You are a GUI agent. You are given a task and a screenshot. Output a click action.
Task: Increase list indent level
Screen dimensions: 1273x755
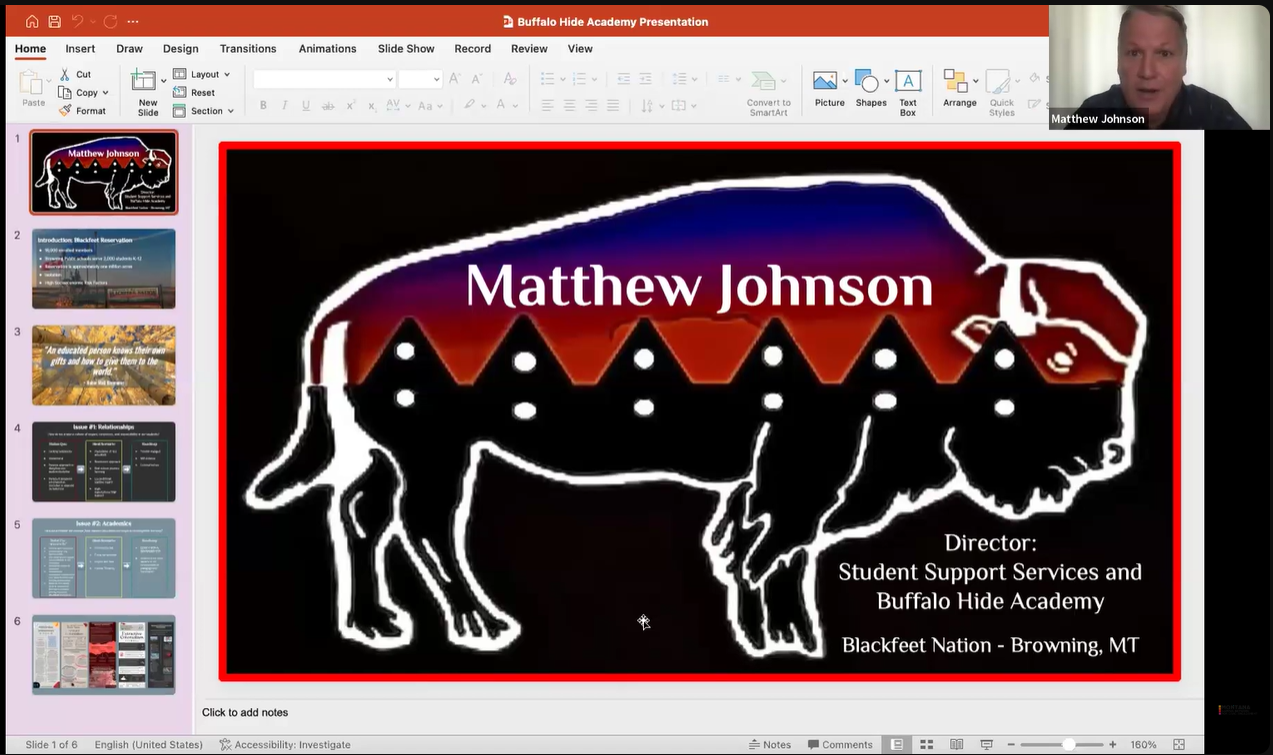[646, 79]
